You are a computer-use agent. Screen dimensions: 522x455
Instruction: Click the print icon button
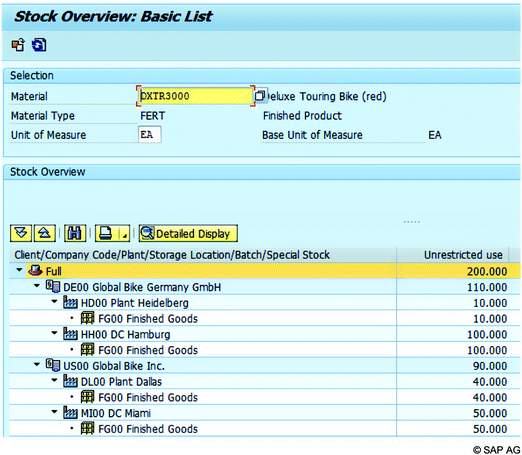click(x=106, y=233)
